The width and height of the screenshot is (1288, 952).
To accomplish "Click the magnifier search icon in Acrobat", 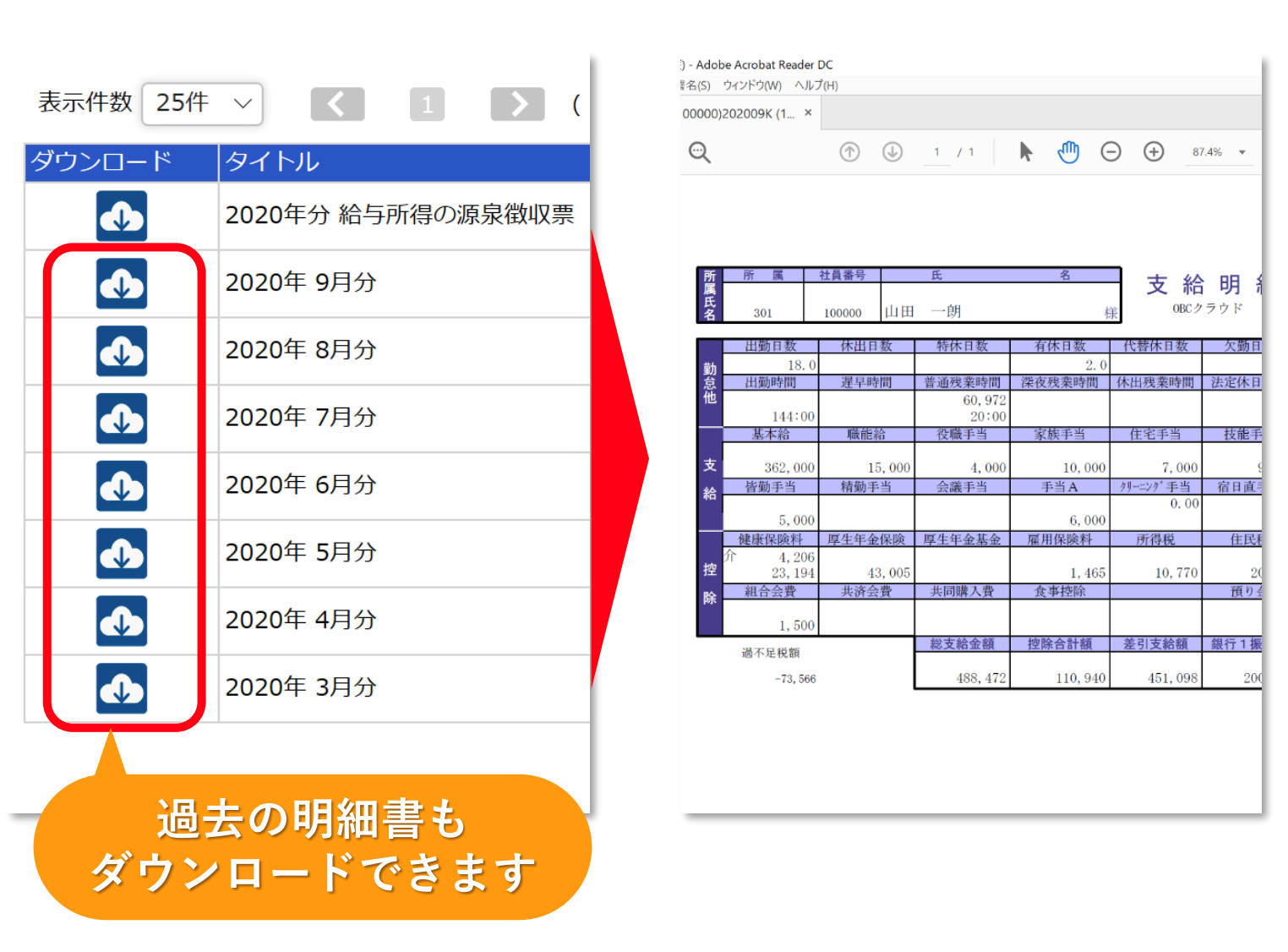I will click(x=700, y=152).
